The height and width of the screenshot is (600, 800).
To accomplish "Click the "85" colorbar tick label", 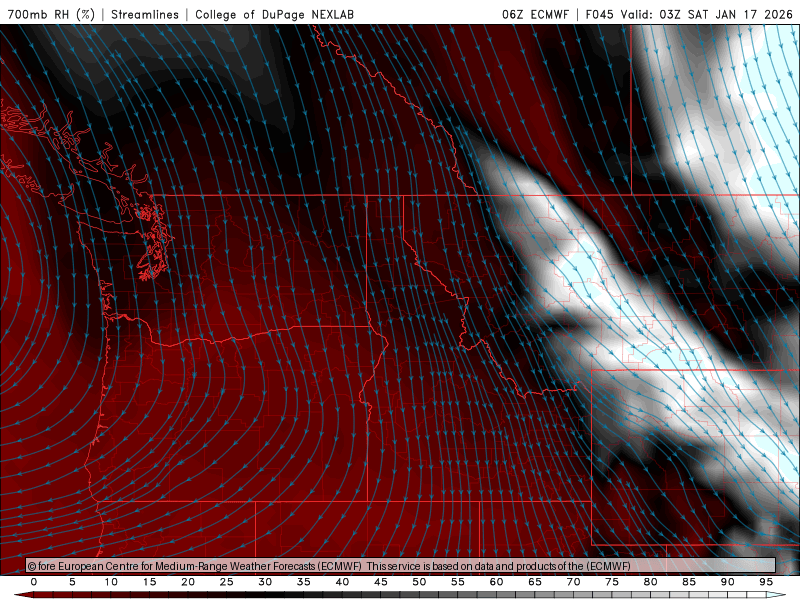I will (689, 582).
